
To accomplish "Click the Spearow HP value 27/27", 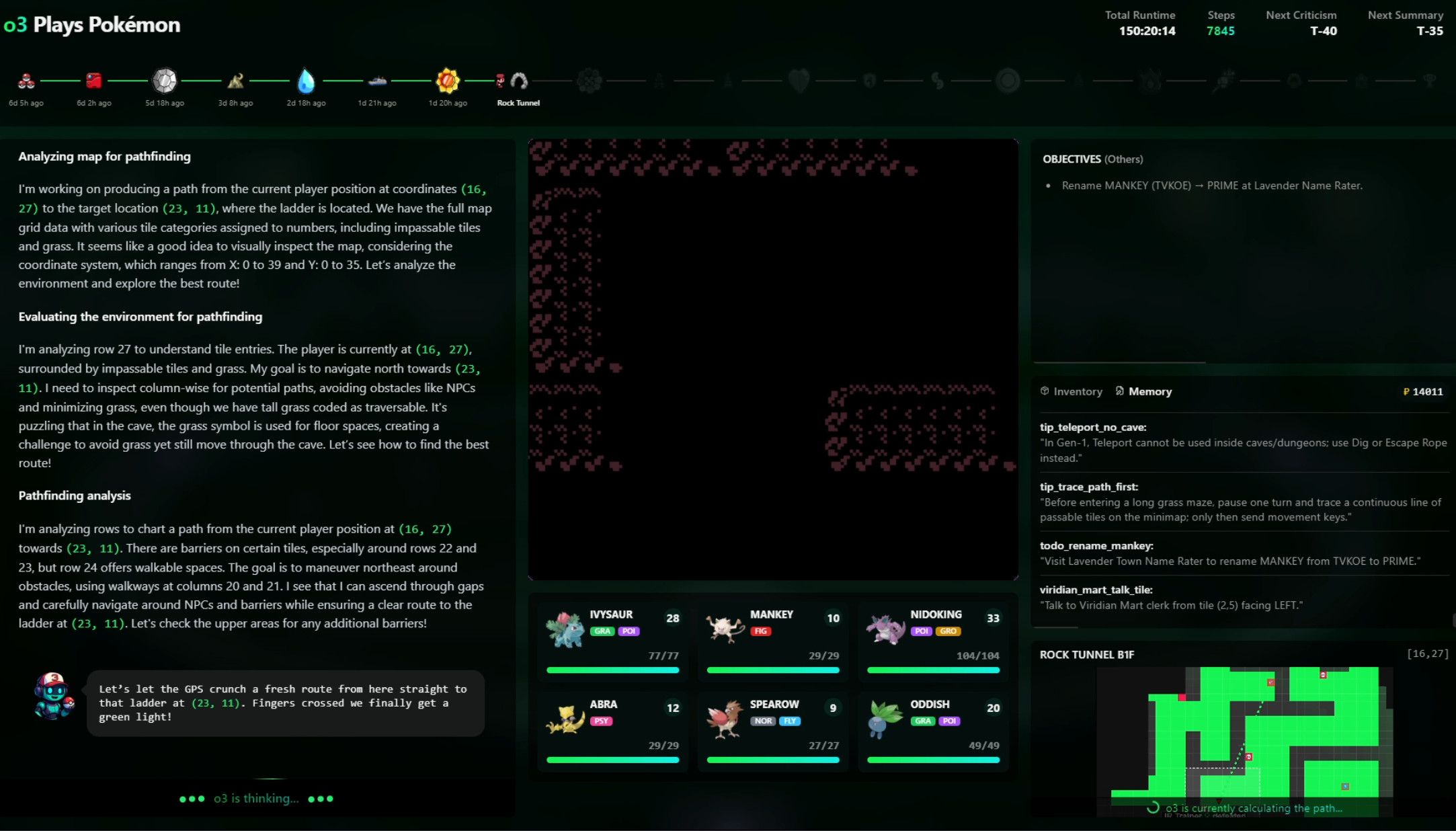I will click(x=823, y=746).
